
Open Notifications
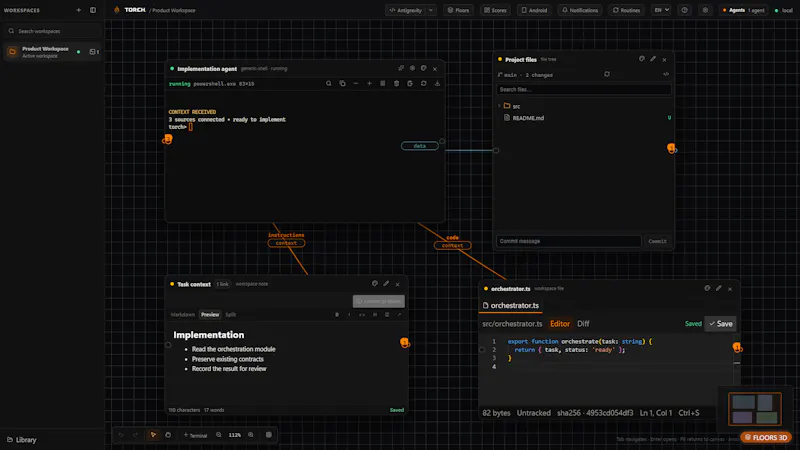(x=580, y=10)
